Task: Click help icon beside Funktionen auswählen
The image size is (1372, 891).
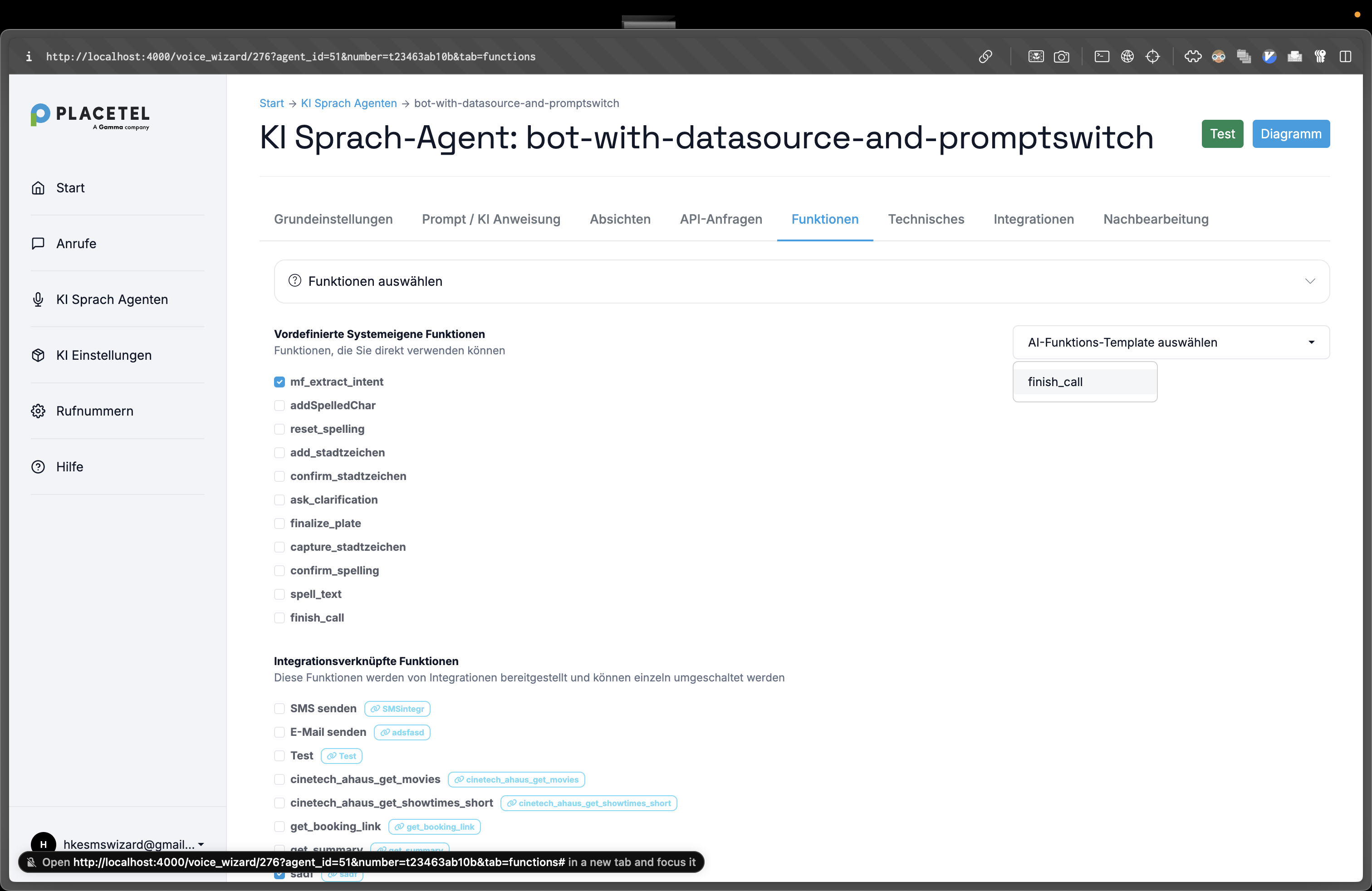Action: point(294,281)
